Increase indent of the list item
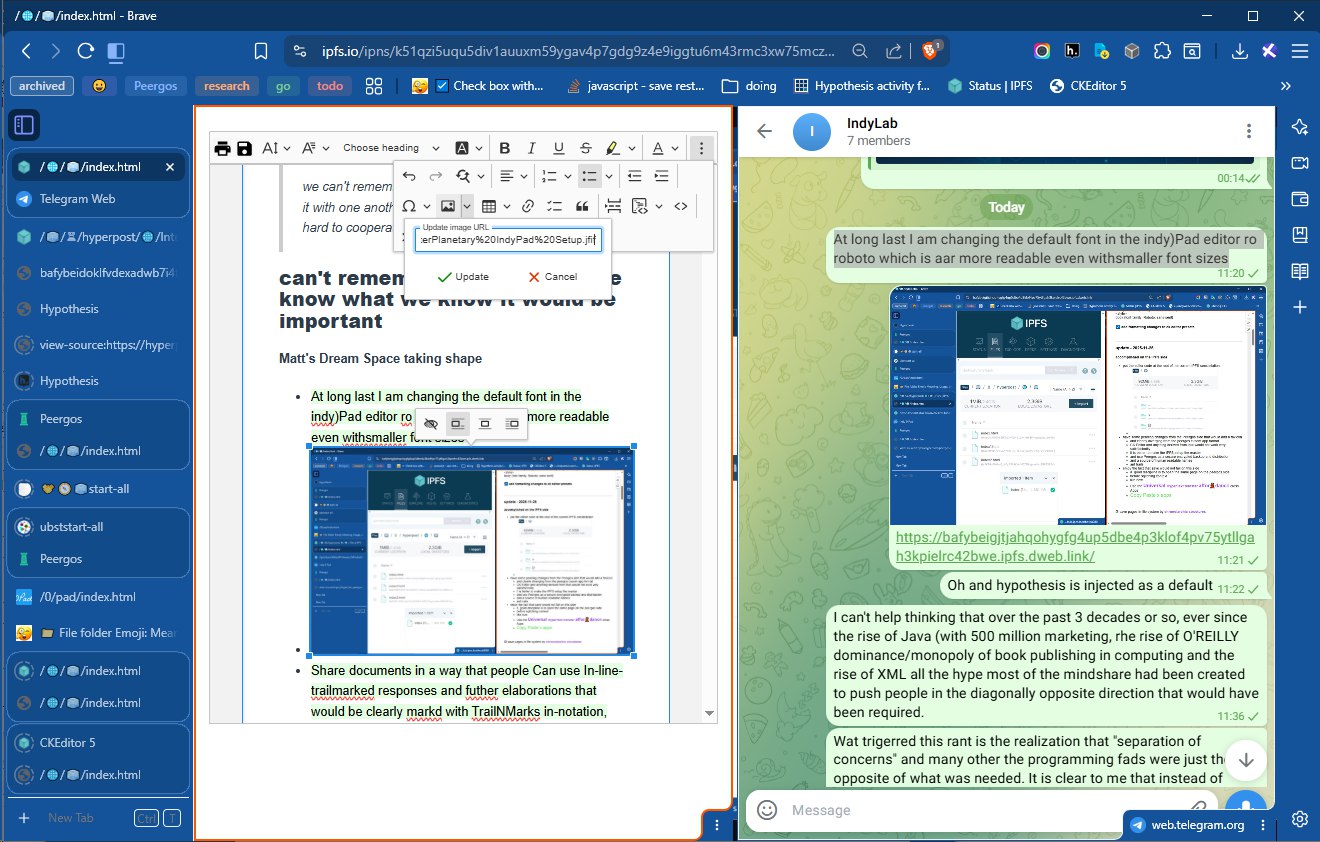The width and height of the screenshot is (1320, 842). [x=661, y=176]
